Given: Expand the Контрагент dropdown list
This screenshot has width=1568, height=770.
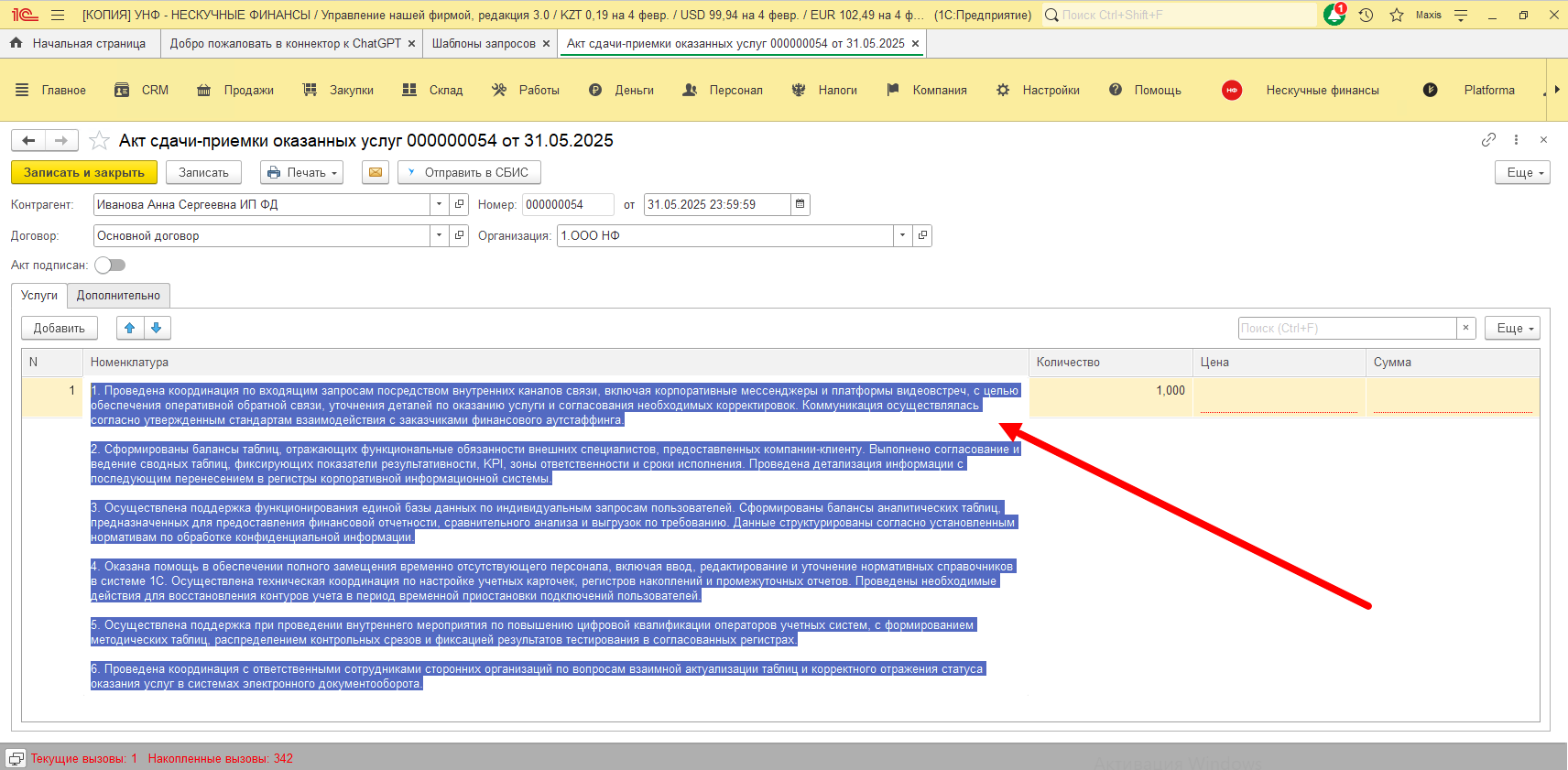Looking at the screenshot, I should [x=440, y=204].
